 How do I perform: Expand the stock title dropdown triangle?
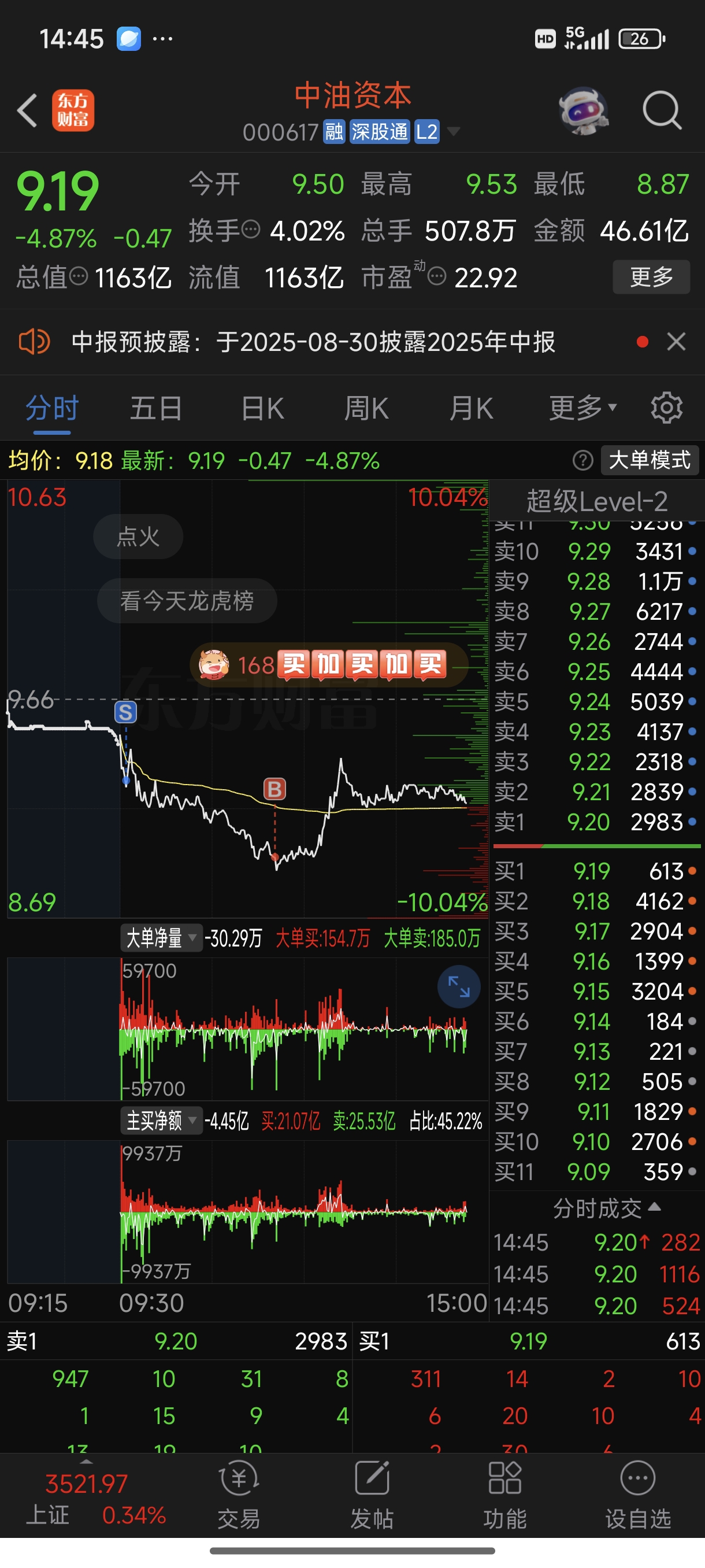click(453, 131)
